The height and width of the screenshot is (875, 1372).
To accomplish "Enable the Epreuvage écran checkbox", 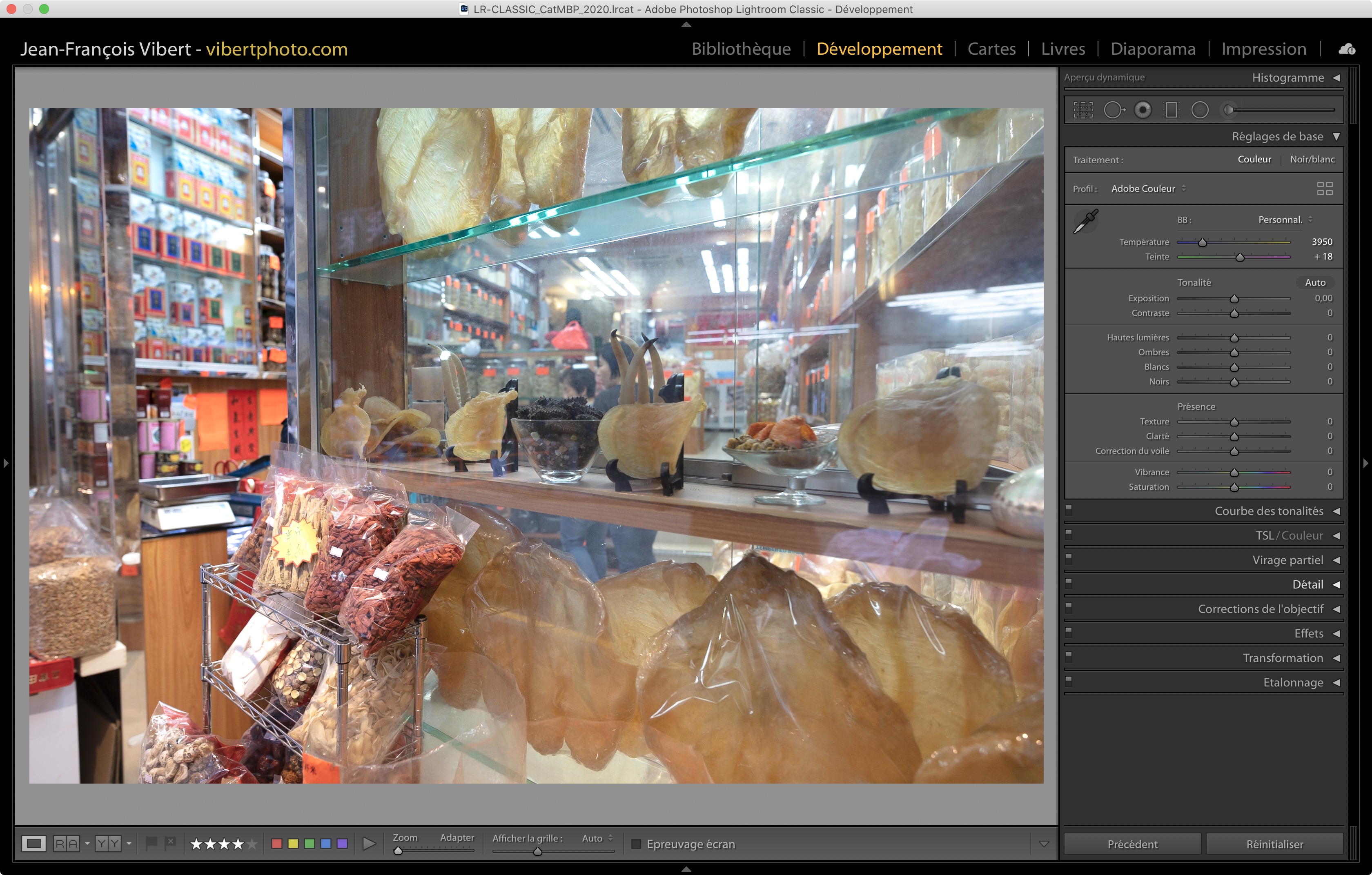I will point(637,844).
